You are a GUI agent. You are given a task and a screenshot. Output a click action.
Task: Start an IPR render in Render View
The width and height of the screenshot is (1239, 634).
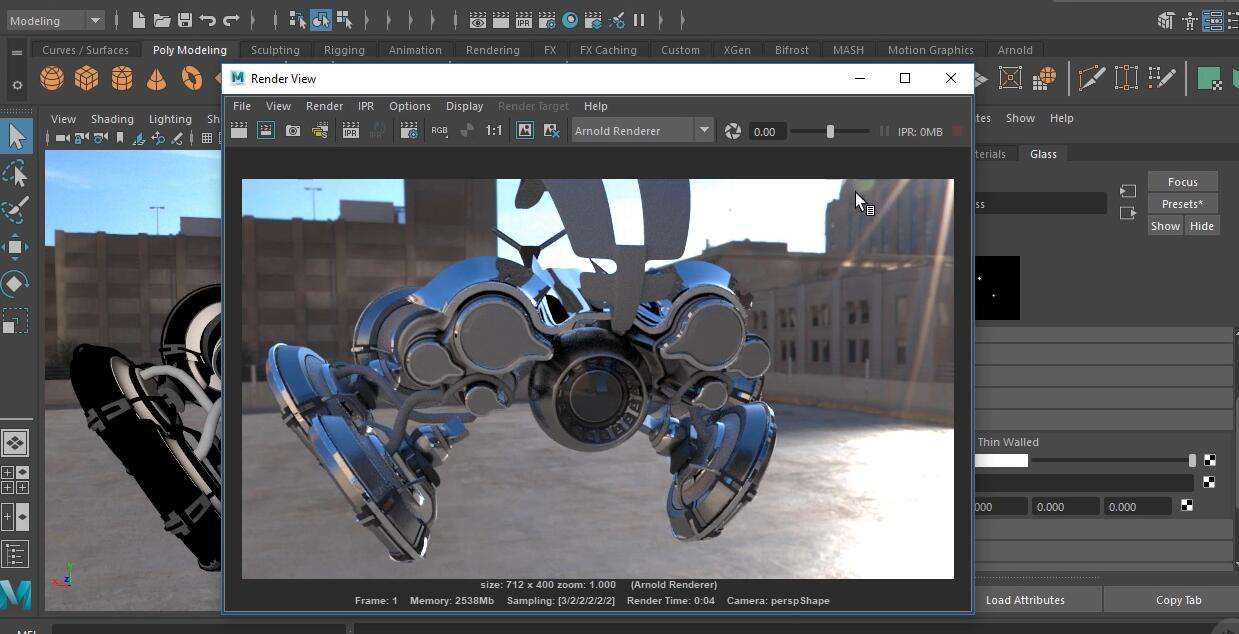pyautogui.click(x=350, y=131)
